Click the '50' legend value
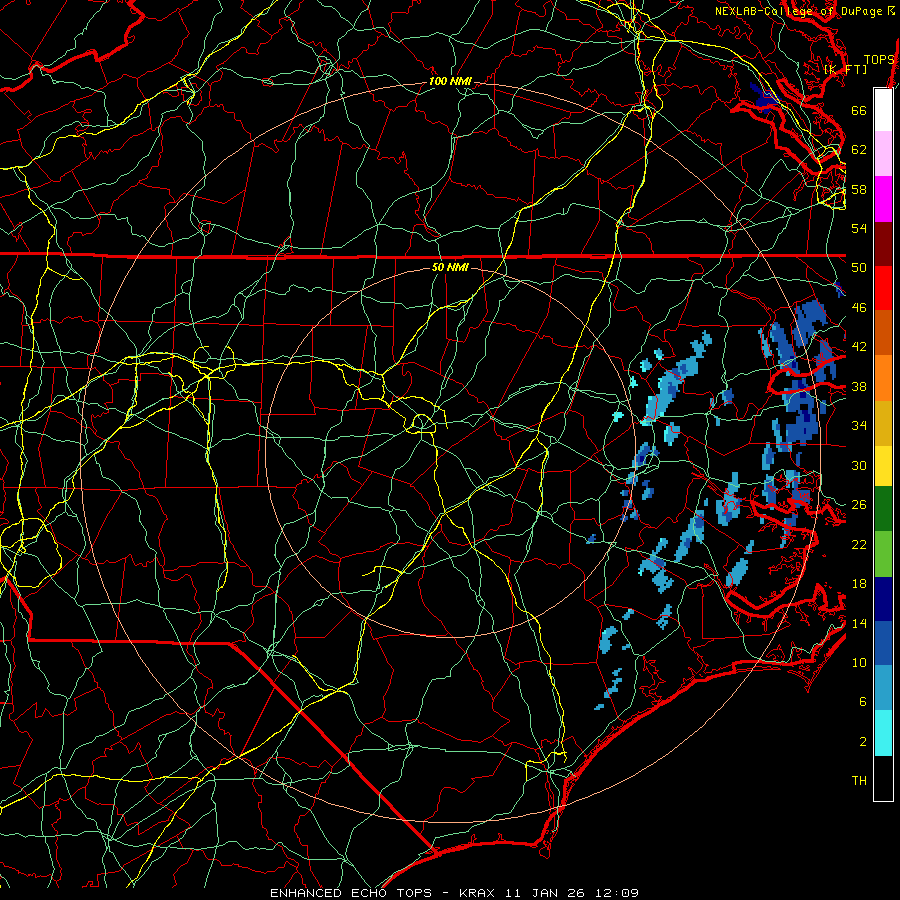The image size is (900, 900). coord(859,268)
